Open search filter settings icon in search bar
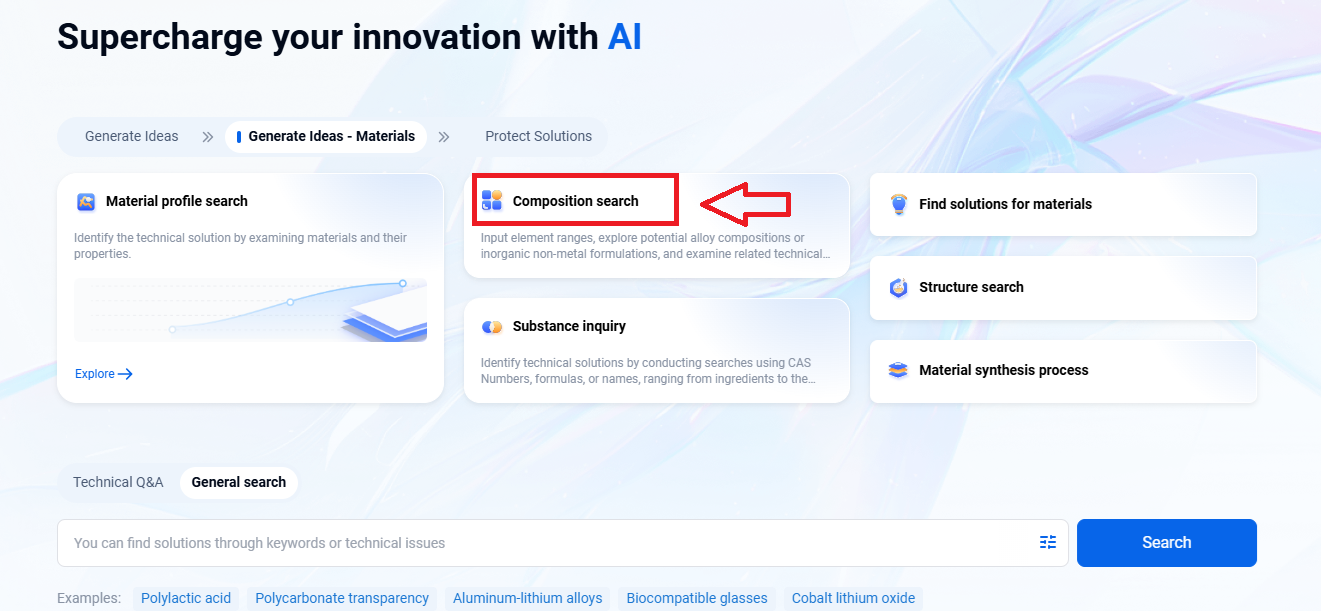The height and width of the screenshot is (611, 1321). pos(1047,543)
